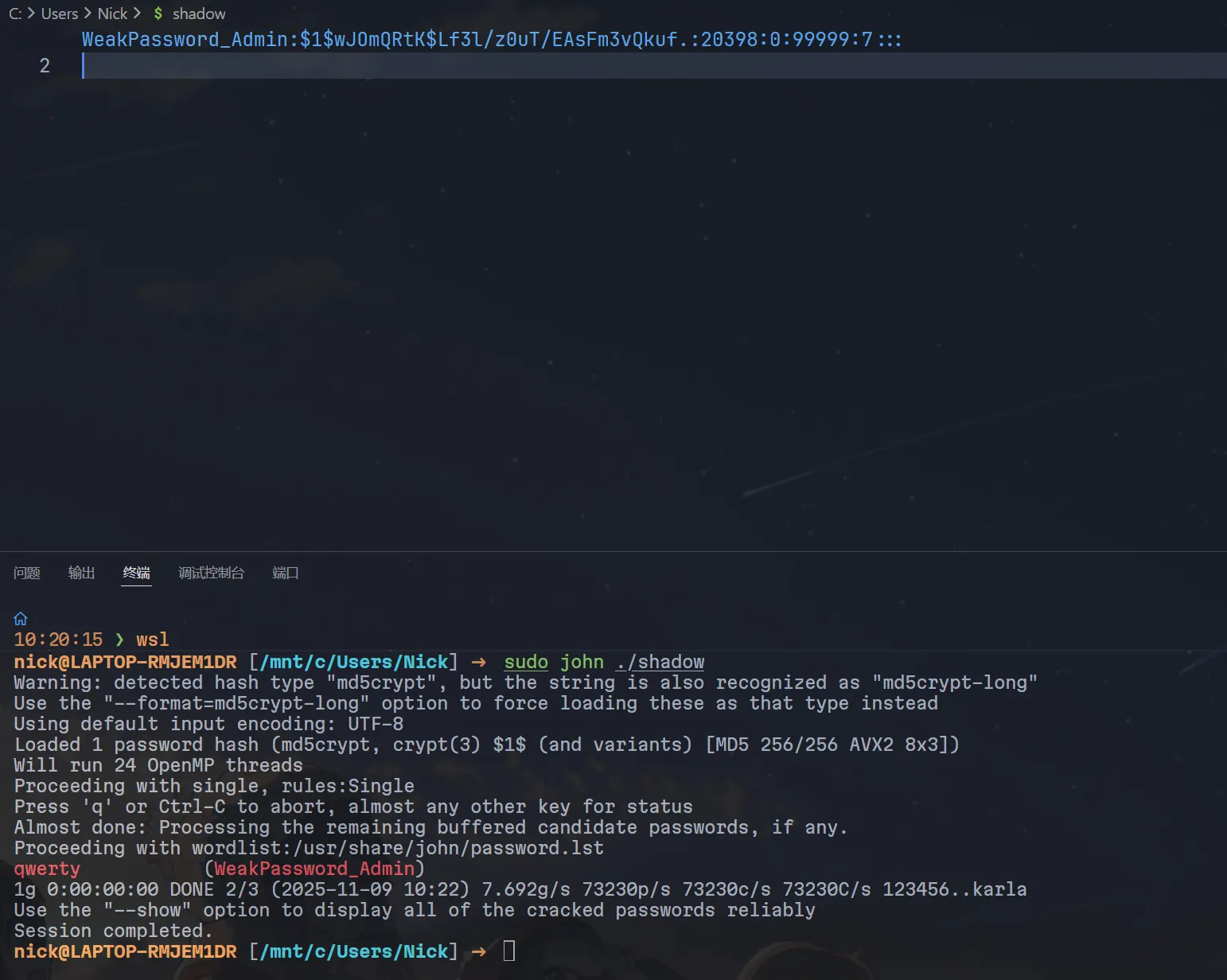
Task: Click the password.lst wordlist path in the terminal
Action: [448, 848]
